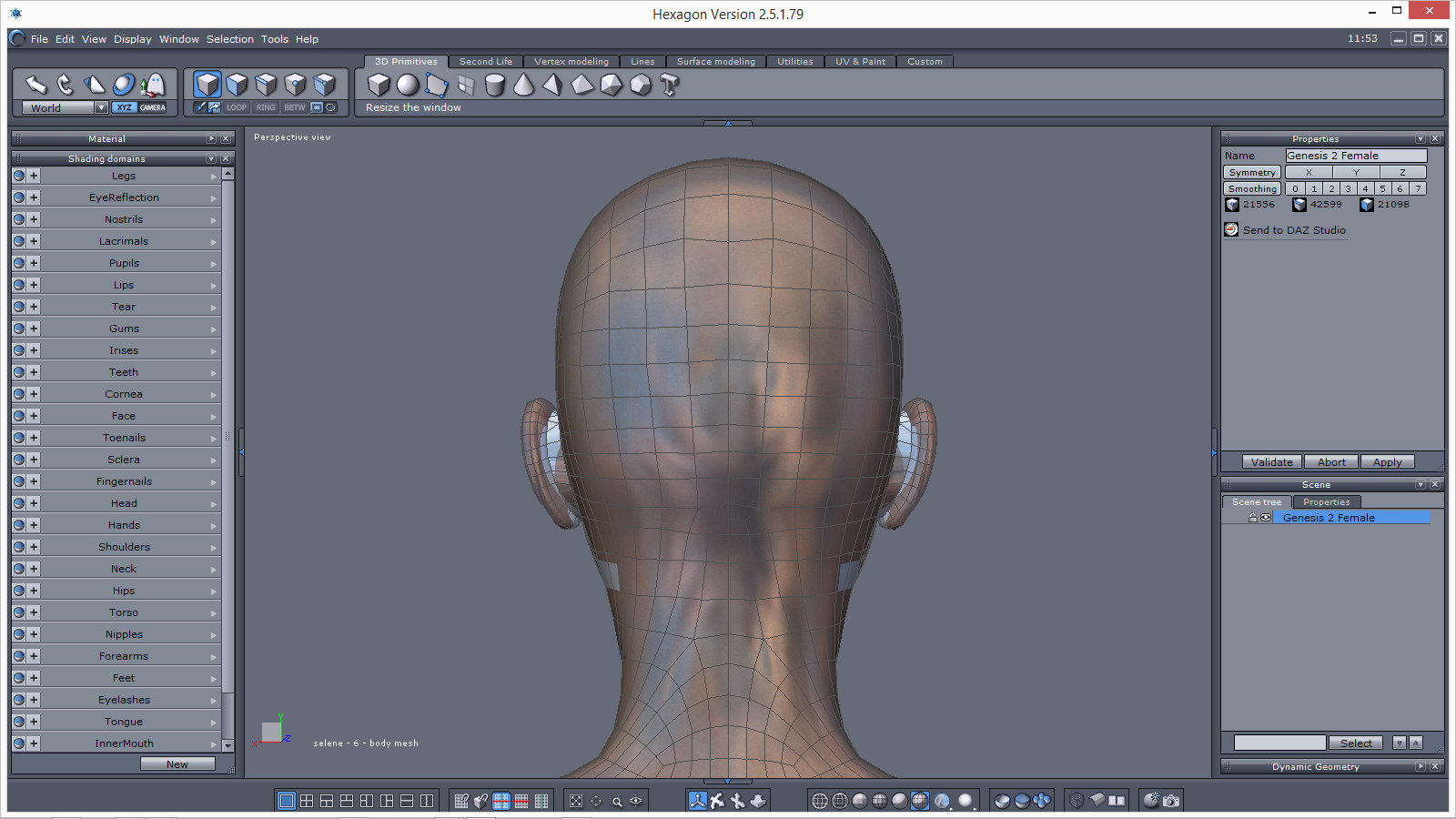Open the World coordinate dropdown
1456x819 pixels.
[101, 107]
